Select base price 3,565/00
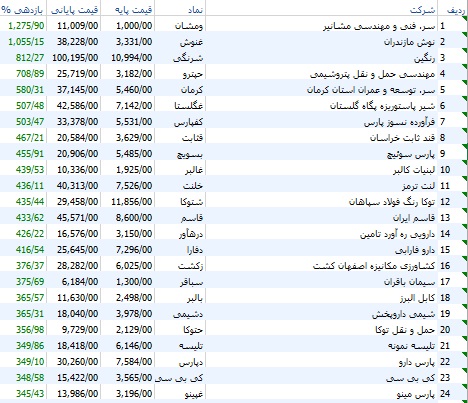Image resolution: width=468 pixels, height=403 pixels. [134, 378]
